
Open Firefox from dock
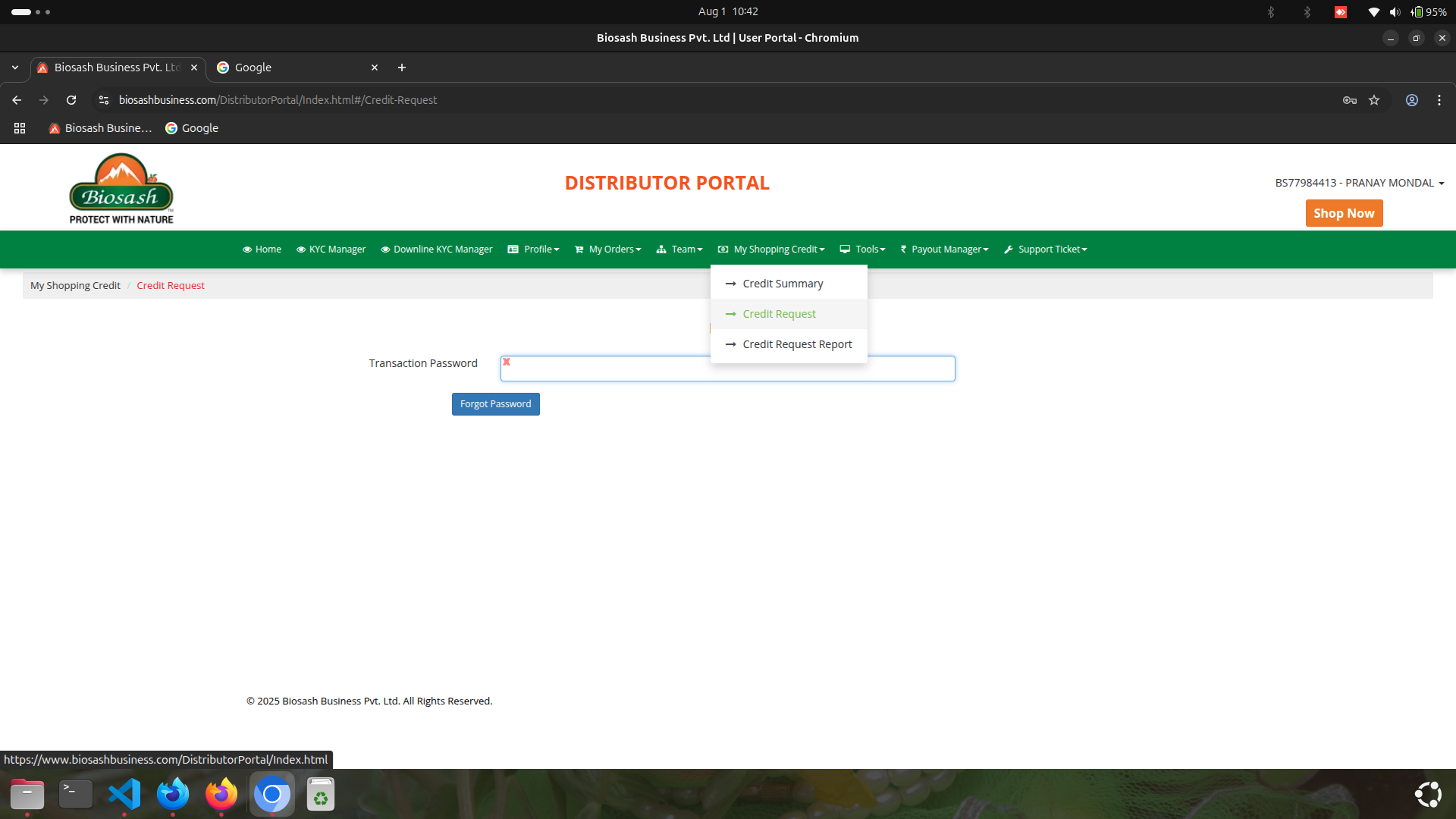(x=221, y=794)
